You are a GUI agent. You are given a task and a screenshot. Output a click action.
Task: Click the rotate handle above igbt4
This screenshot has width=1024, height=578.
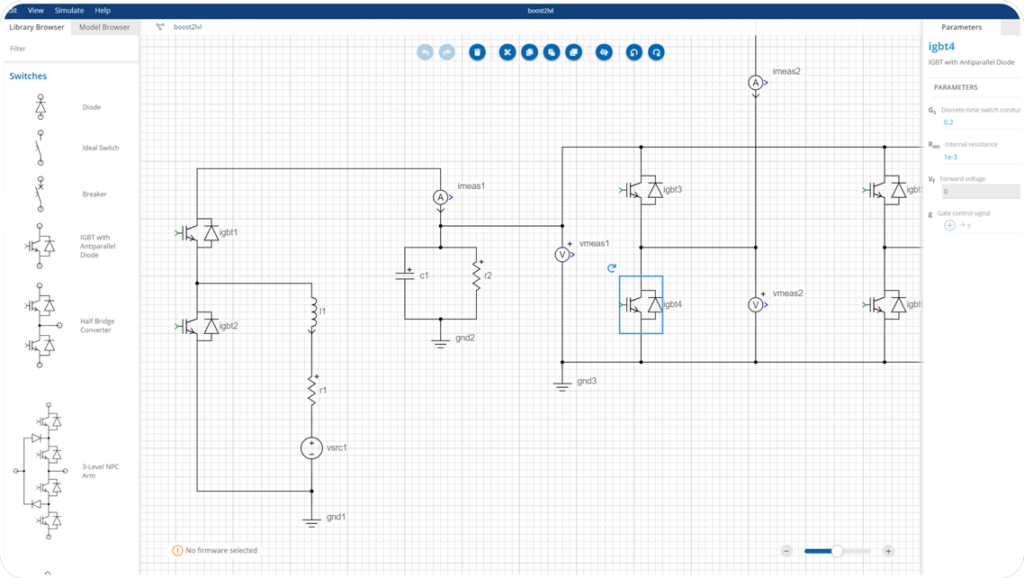point(612,268)
